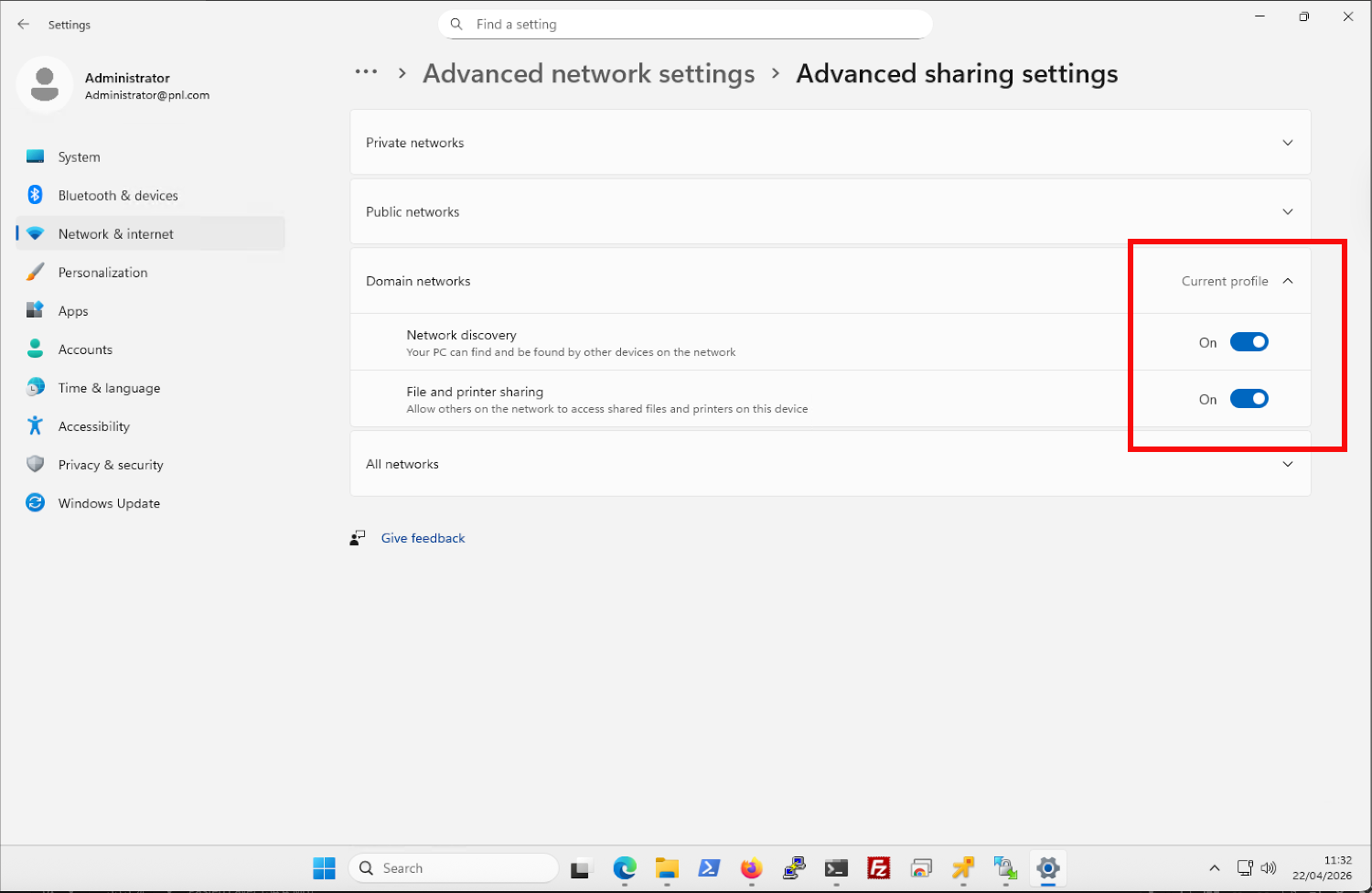Go to Privacy & security settings
The height and width of the screenshot is (893, 1372).
111,465
